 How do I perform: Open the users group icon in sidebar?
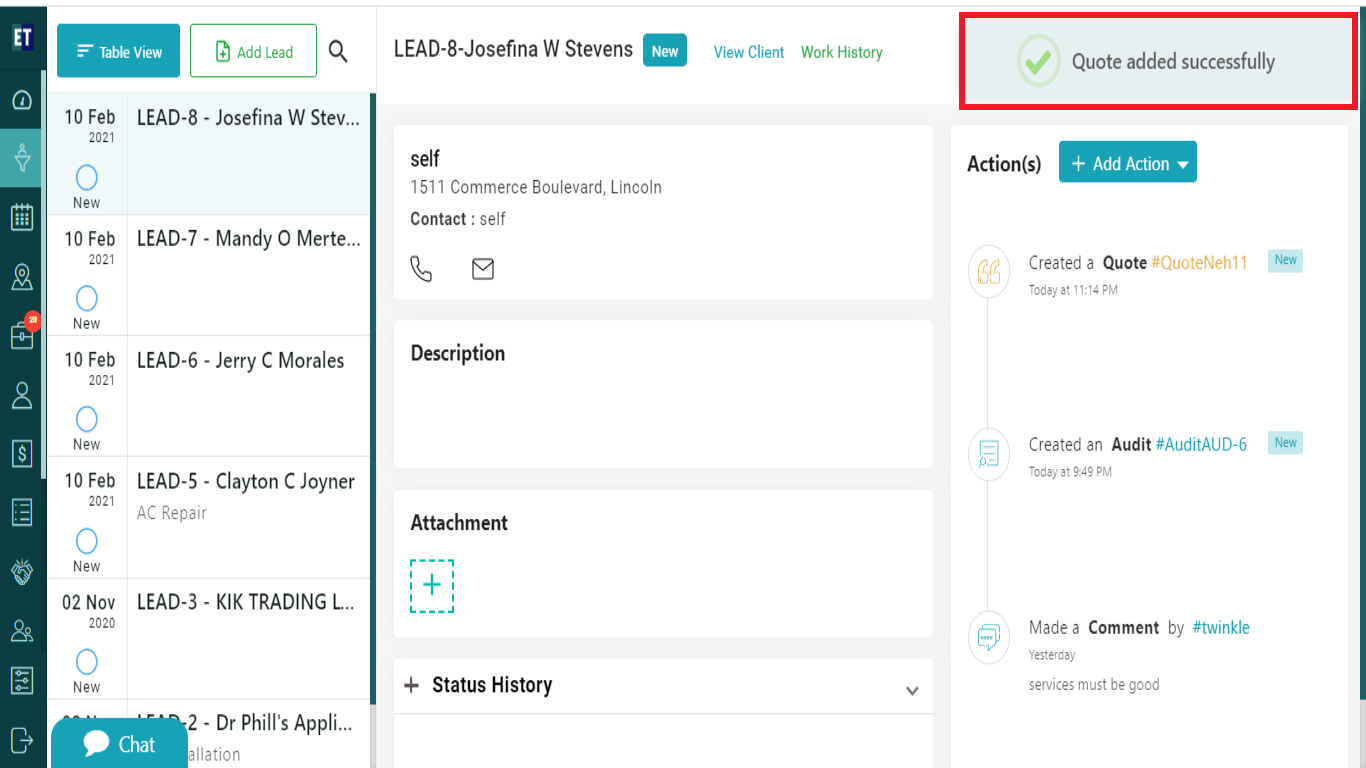tap(22, 630)
